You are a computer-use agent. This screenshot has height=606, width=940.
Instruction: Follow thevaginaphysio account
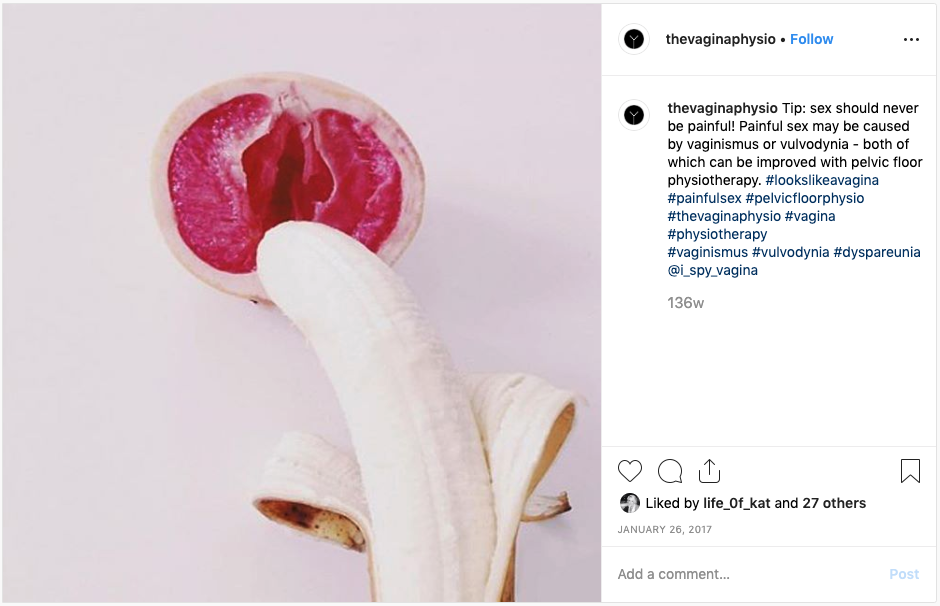pyautogui.click(x=811, y=39)
